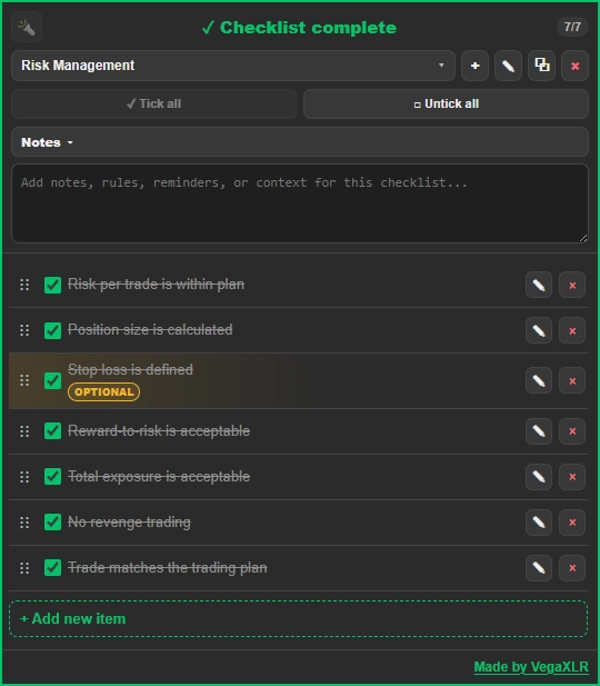Click the 7/7 progress counter
600x686 pixels.
[x=572, y=27]
